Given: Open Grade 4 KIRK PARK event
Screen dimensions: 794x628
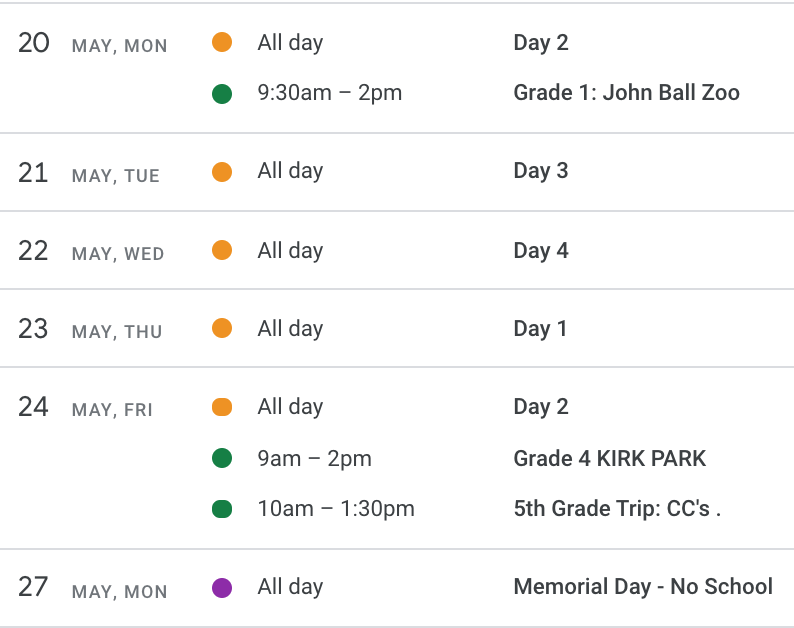Looking at the screenshot, I should [609, 458].
